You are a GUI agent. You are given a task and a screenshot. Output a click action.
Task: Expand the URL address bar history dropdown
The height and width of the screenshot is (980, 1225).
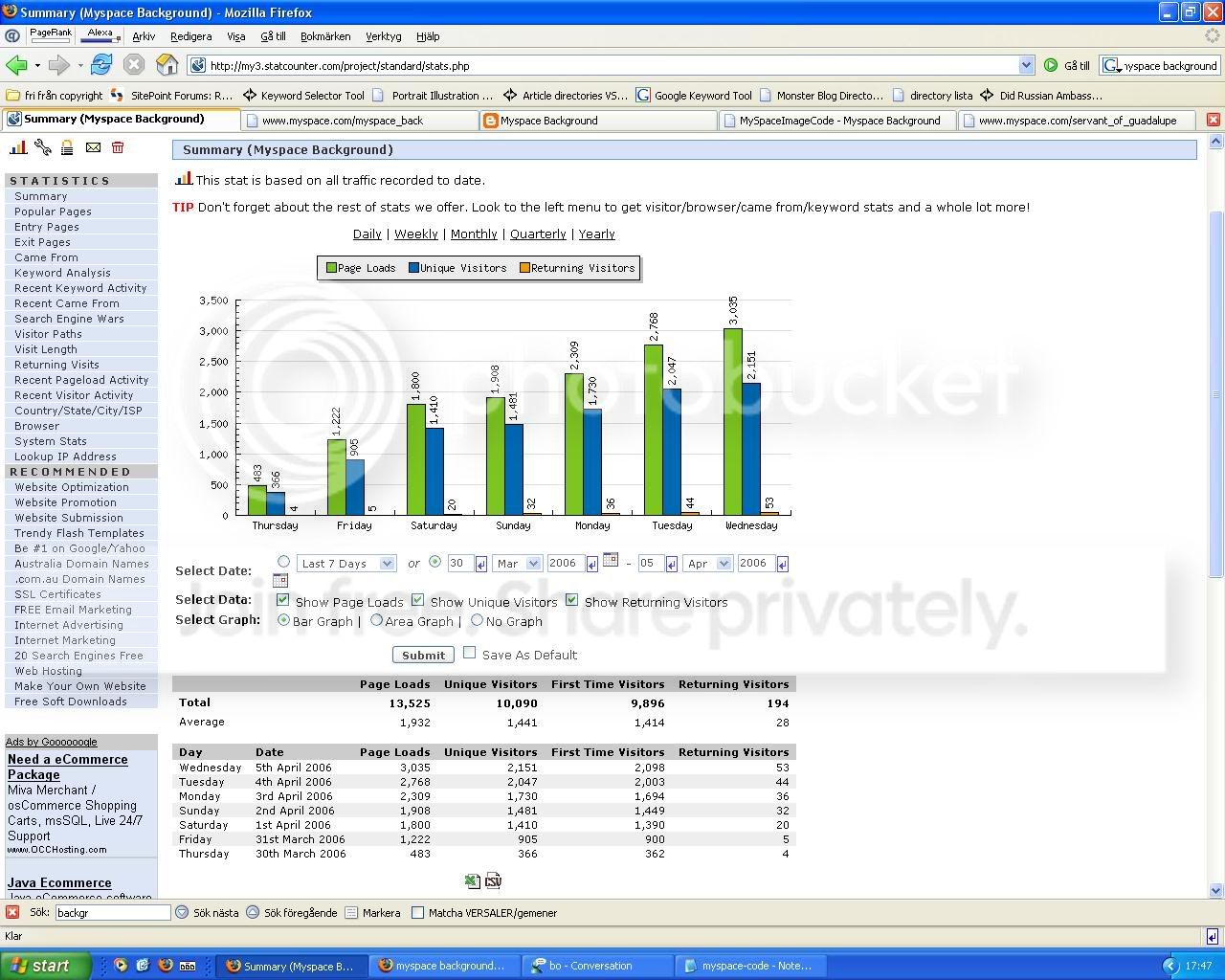(x=1026, y=65)
